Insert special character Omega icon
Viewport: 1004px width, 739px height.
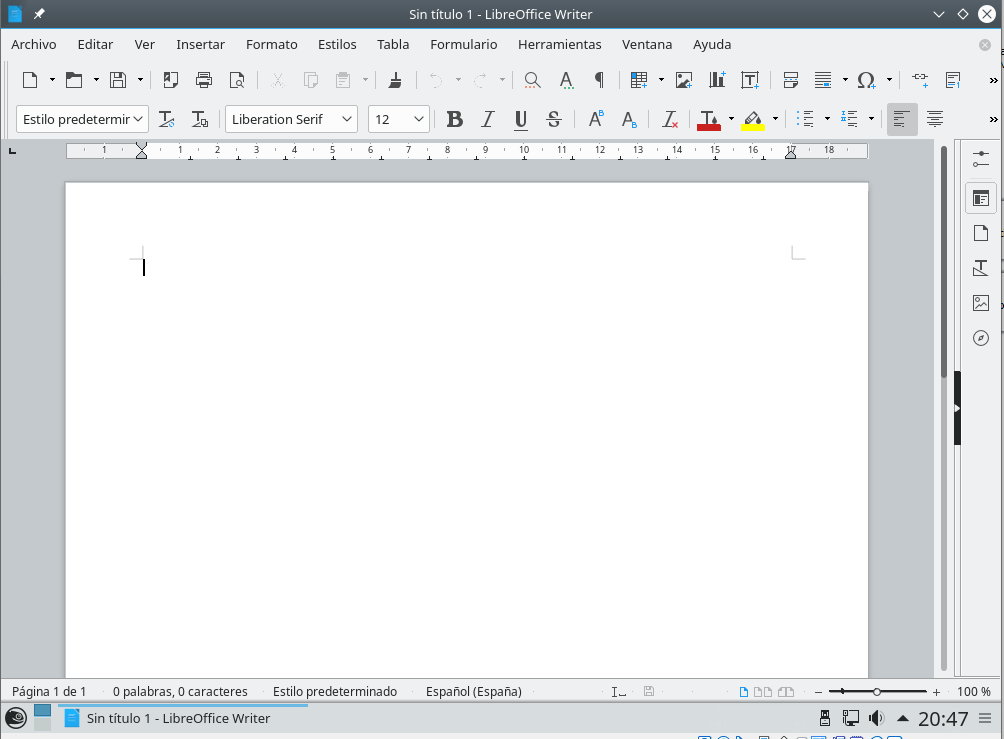(x=866, y=80)
